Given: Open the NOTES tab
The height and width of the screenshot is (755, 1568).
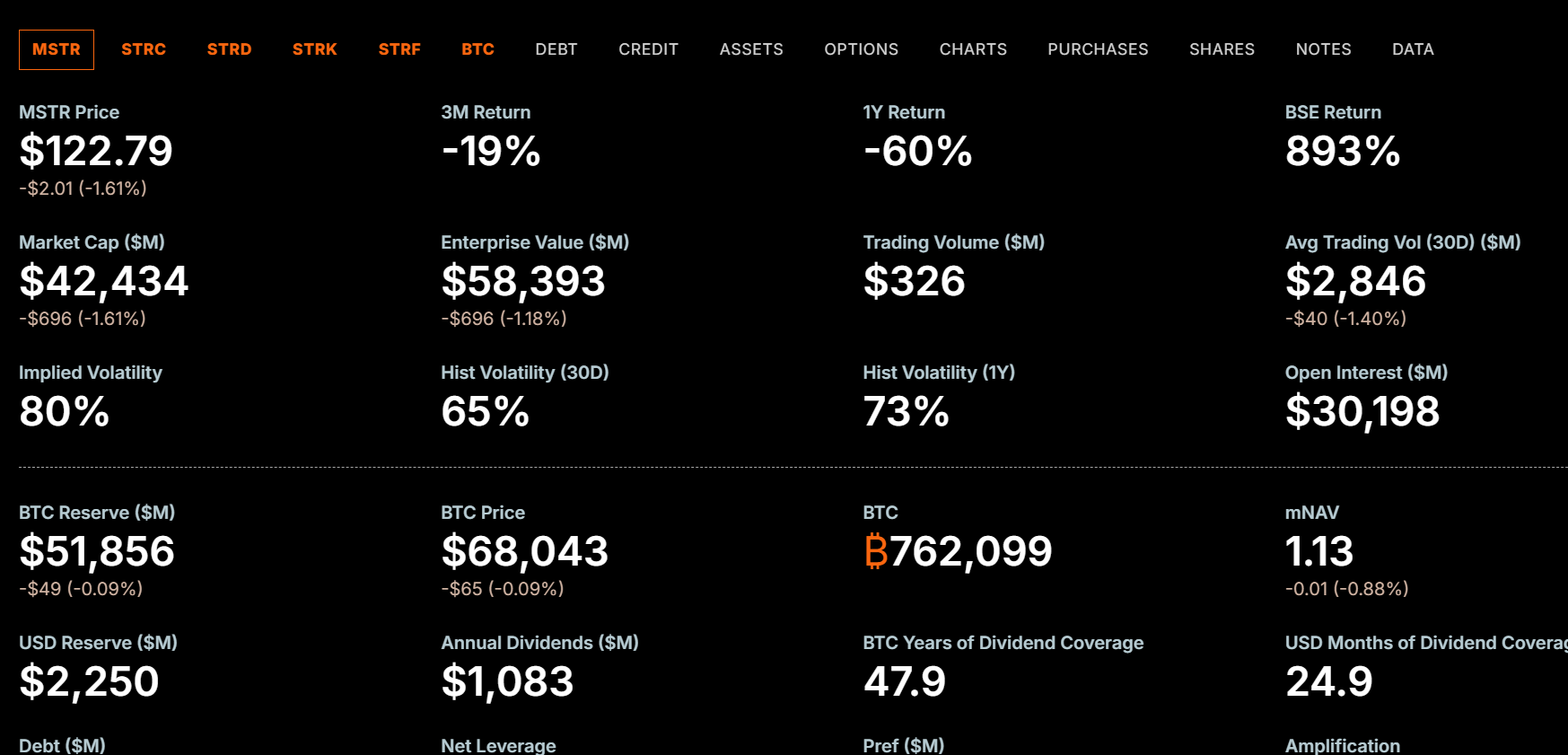Looking at the screenshot, I should [1323, 49].
